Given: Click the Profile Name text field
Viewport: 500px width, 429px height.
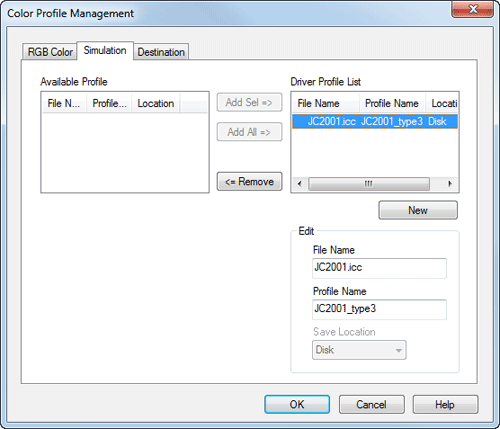Looking at the screenshot, I should [x=379, y=309].
